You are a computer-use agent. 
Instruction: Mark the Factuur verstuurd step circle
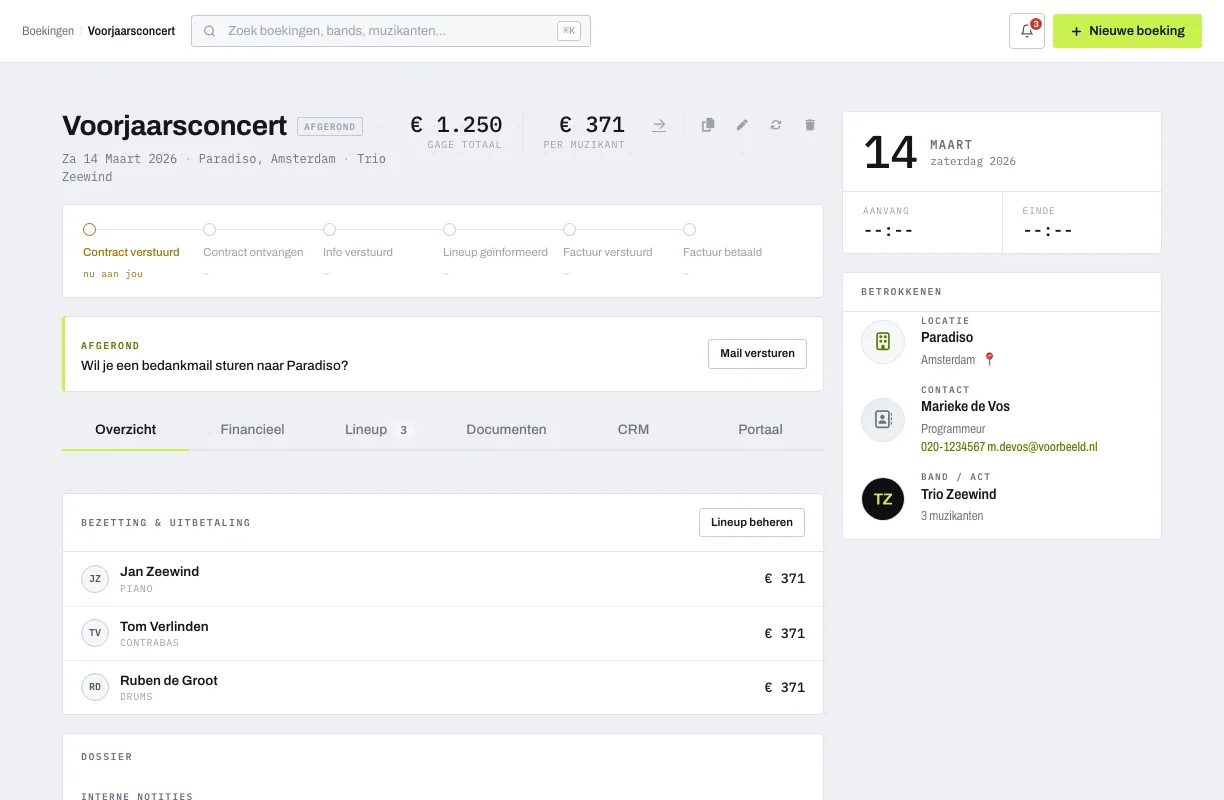[x=570, y=229]
